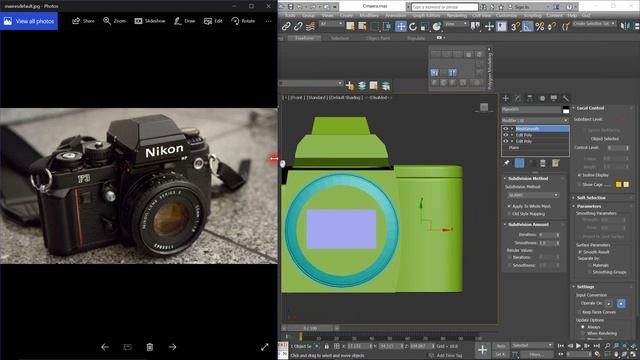Toggle eye visibility of MeshSmooth modifier

point(505,129)
